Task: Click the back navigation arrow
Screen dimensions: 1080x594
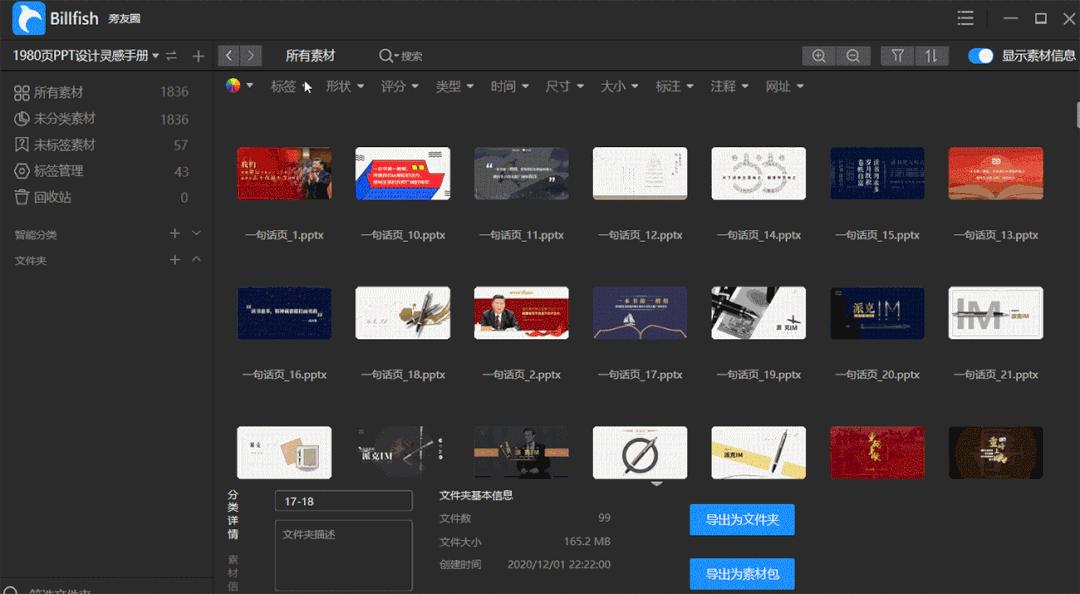Action: point(228,55)
